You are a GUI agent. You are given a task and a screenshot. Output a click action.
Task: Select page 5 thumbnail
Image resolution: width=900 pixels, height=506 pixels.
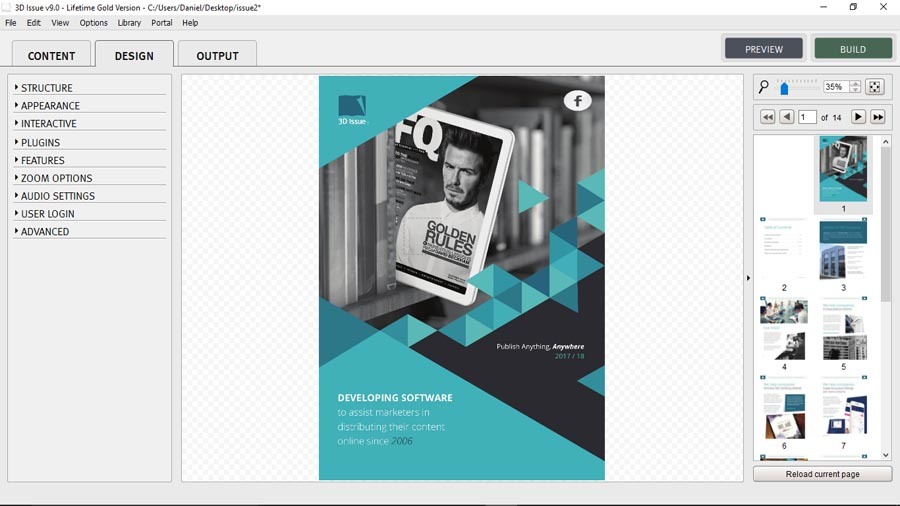(x=843, y=328)
